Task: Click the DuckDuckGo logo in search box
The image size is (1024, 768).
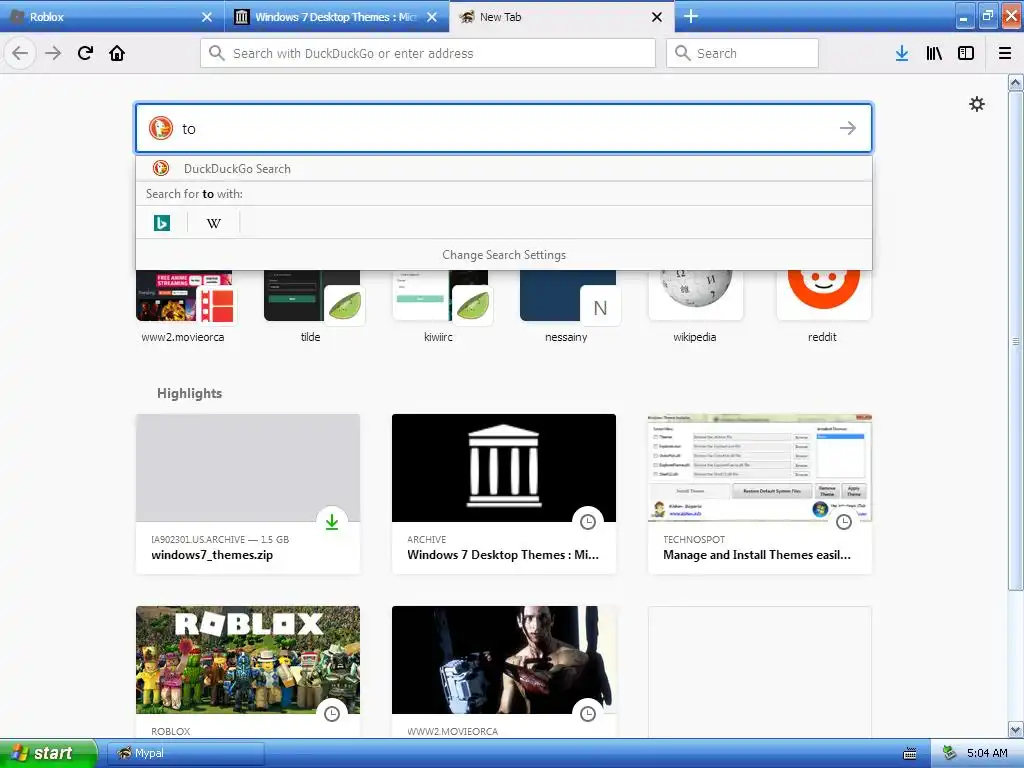Action: click(x=161, y=128)
